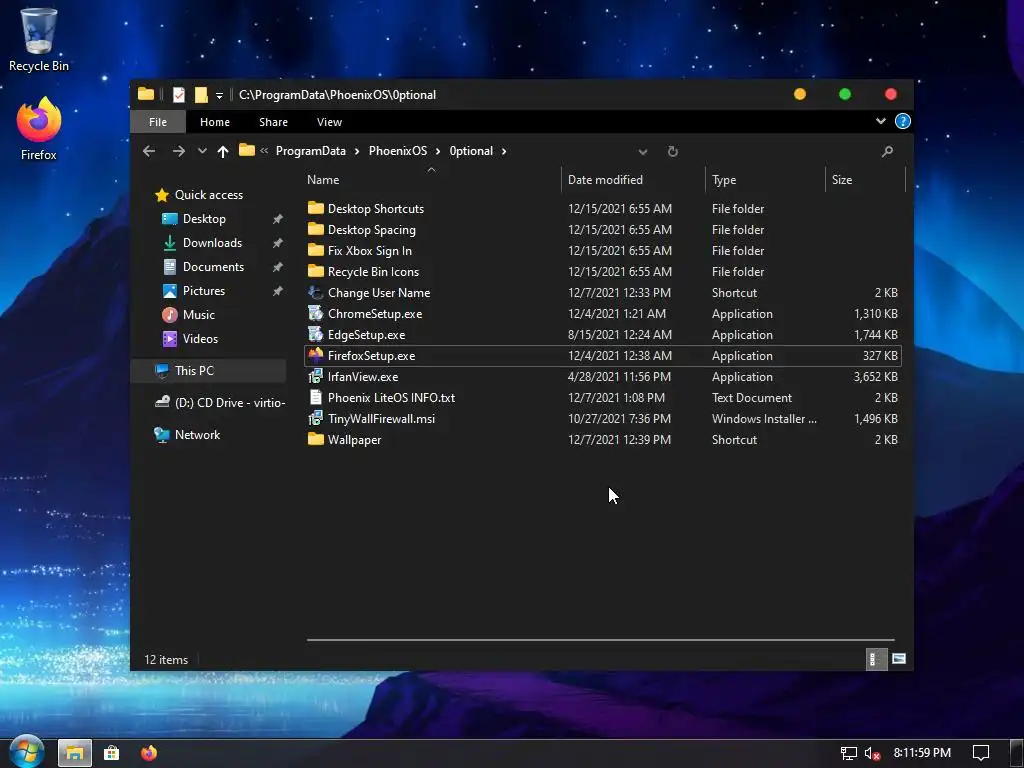Select Change User Name shortcut icon
The width and height of the screenshot is (1024, 768).
click(x=315, y=293)
